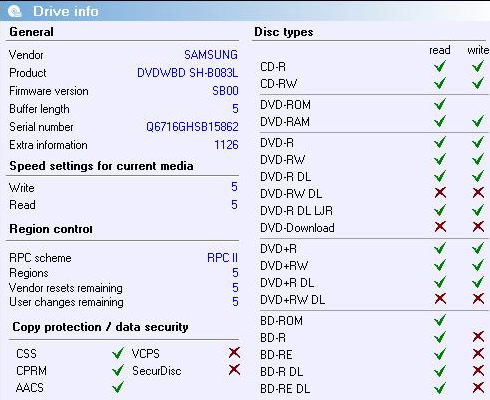Select the serial number Q6716GHSB15862
Image resolution: width=490 pixels, height=400 pixels.
click(192, 127)
